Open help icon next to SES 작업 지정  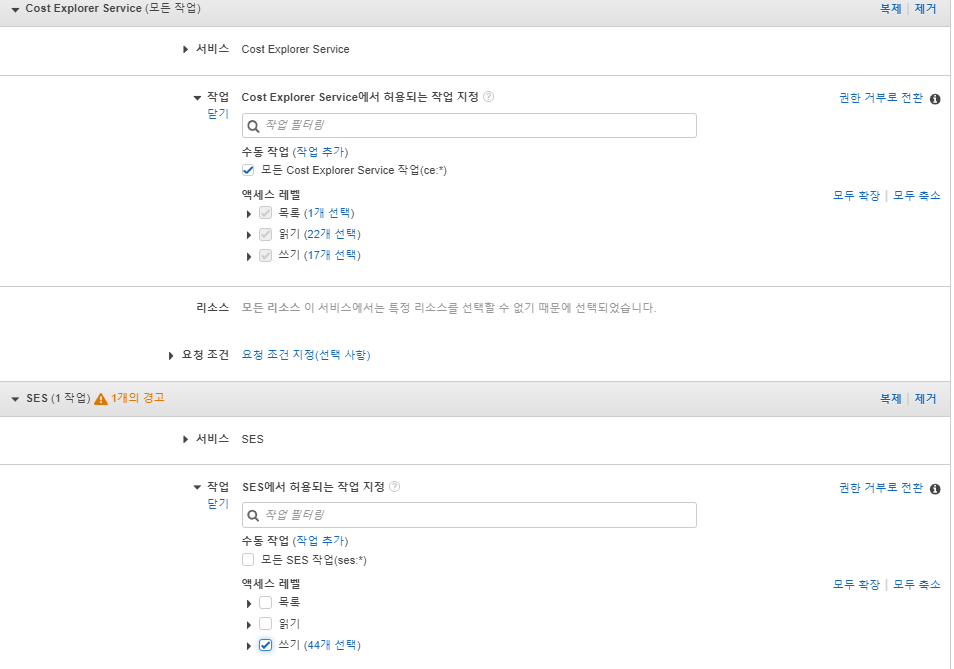[394, 487]
